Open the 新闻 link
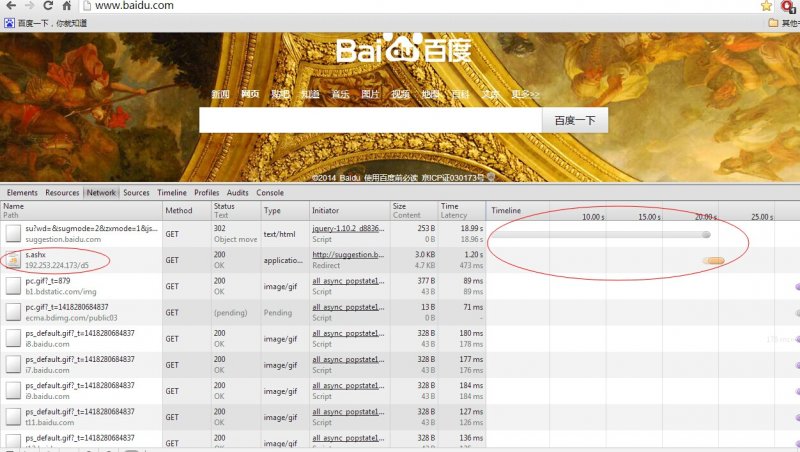The height and width of the screenshot is (452, 800). point(220,94)
